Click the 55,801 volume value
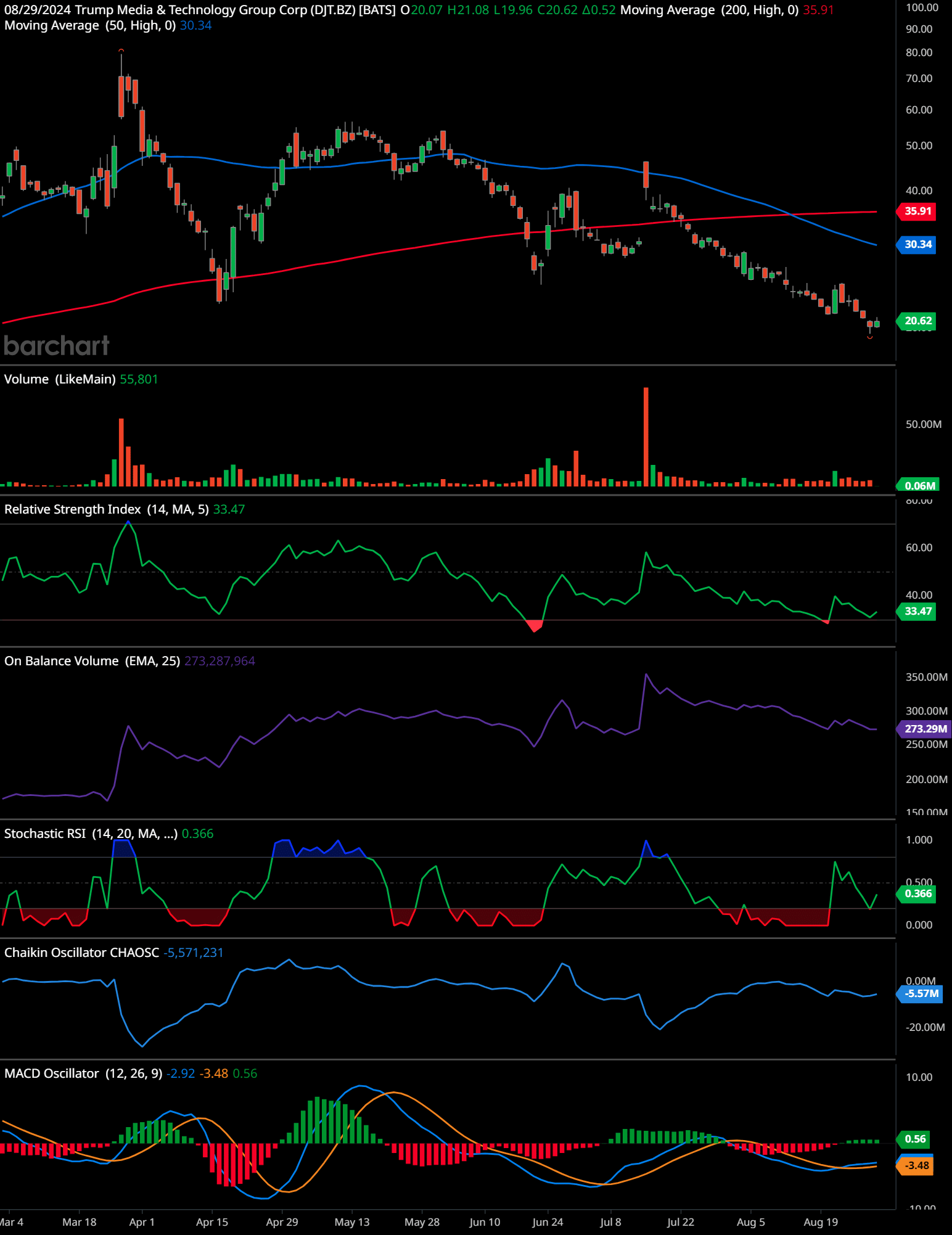This screenshot has width=952, height=1235. pos(139,379)
